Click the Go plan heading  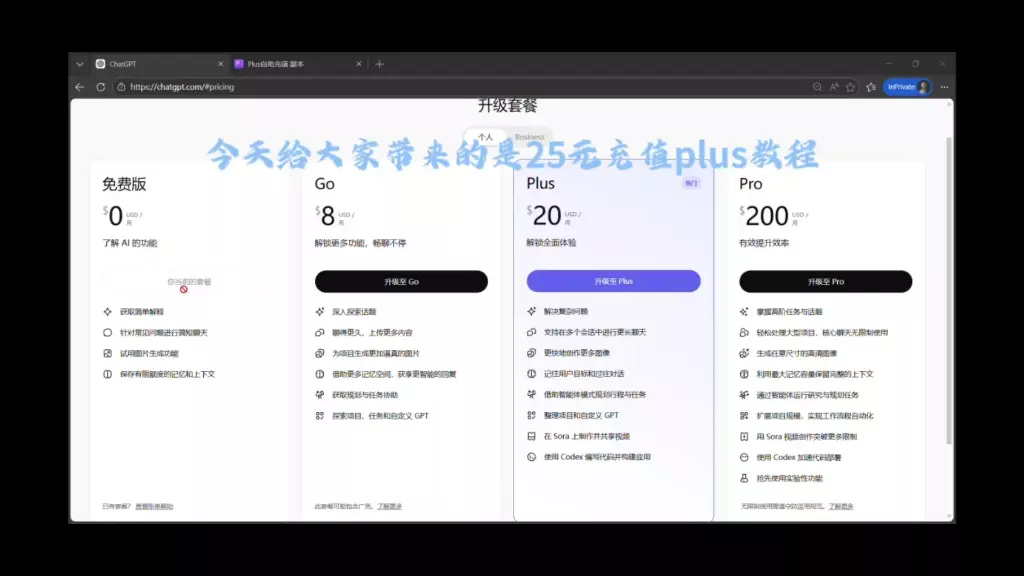click(x=325, y=184)
